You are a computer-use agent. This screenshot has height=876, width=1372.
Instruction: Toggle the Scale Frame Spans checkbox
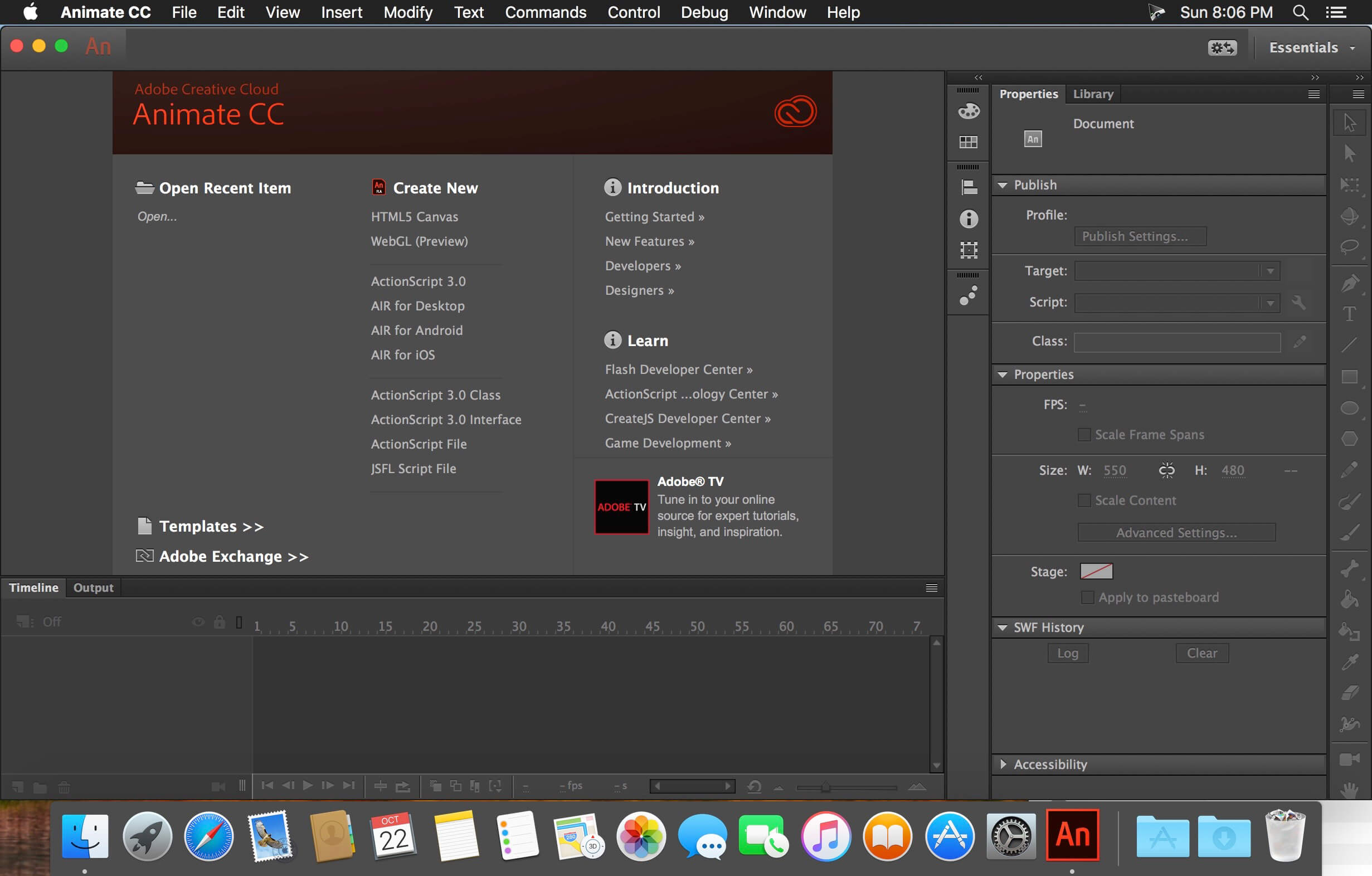point(1084,435)
